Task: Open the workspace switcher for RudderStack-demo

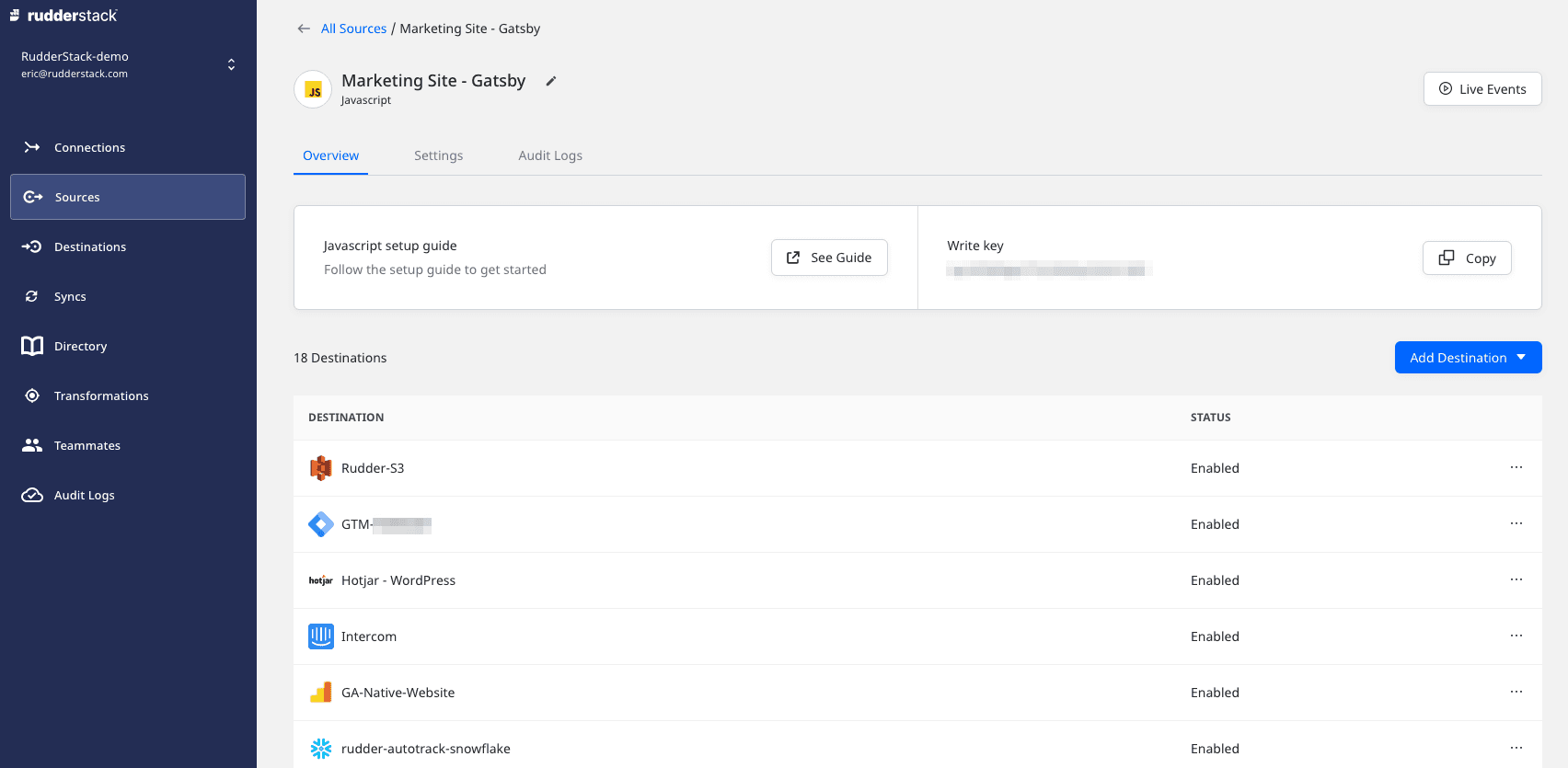Action: tap(231, 64)
